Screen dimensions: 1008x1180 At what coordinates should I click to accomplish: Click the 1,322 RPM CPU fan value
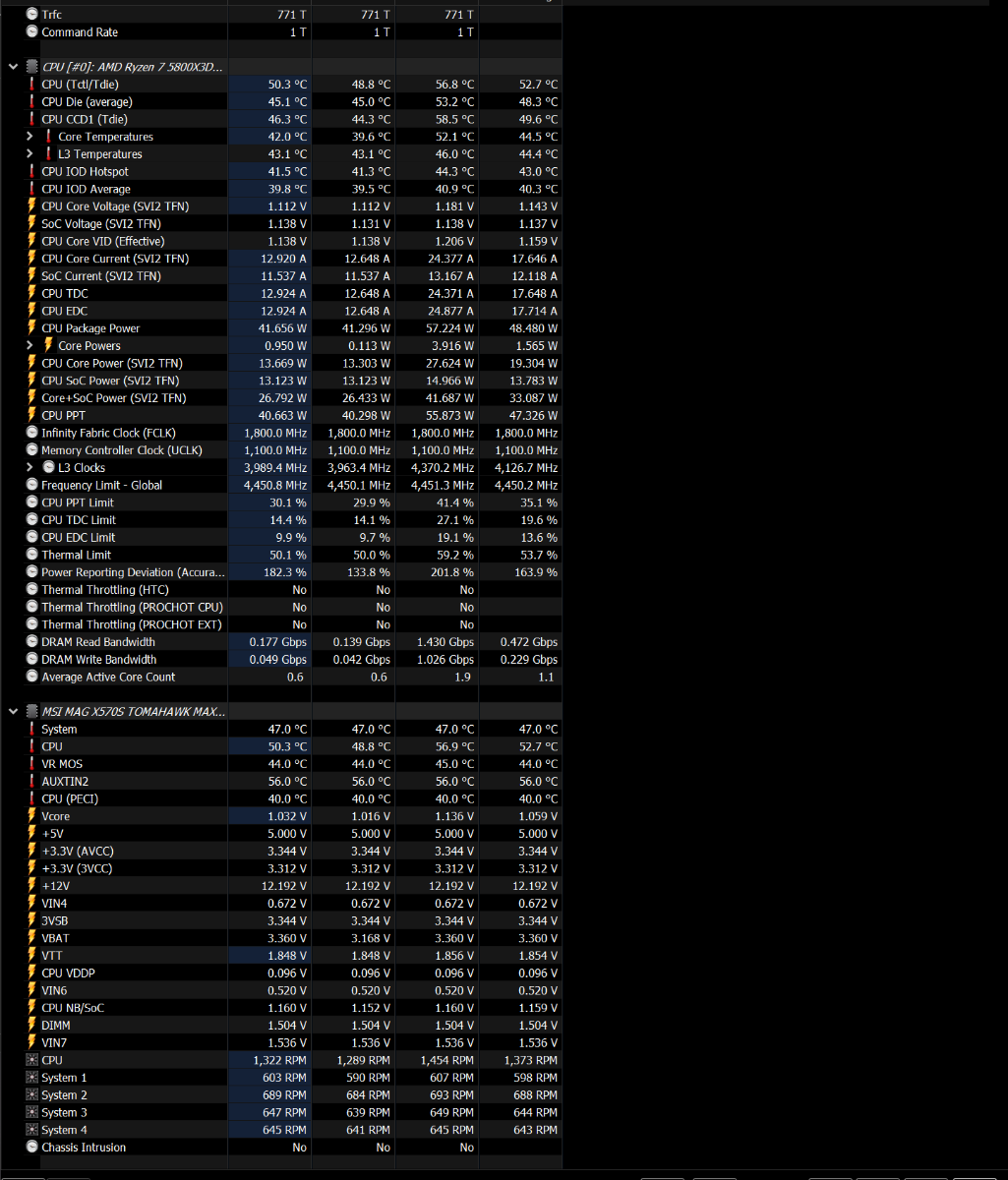[x=280, y=1060]
